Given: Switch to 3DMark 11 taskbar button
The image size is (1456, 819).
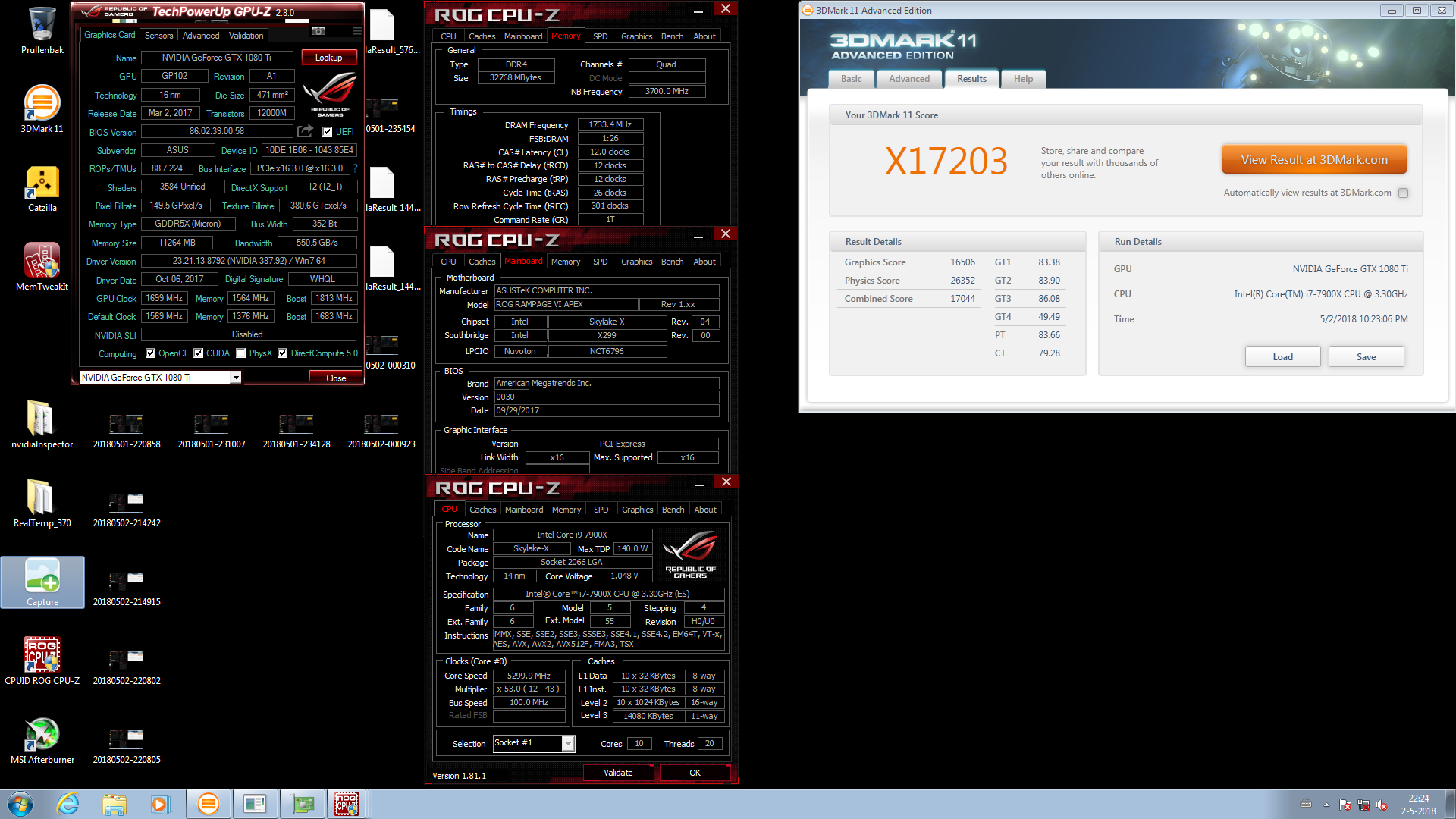Looking at the screenshot, I should coord(208,804).
